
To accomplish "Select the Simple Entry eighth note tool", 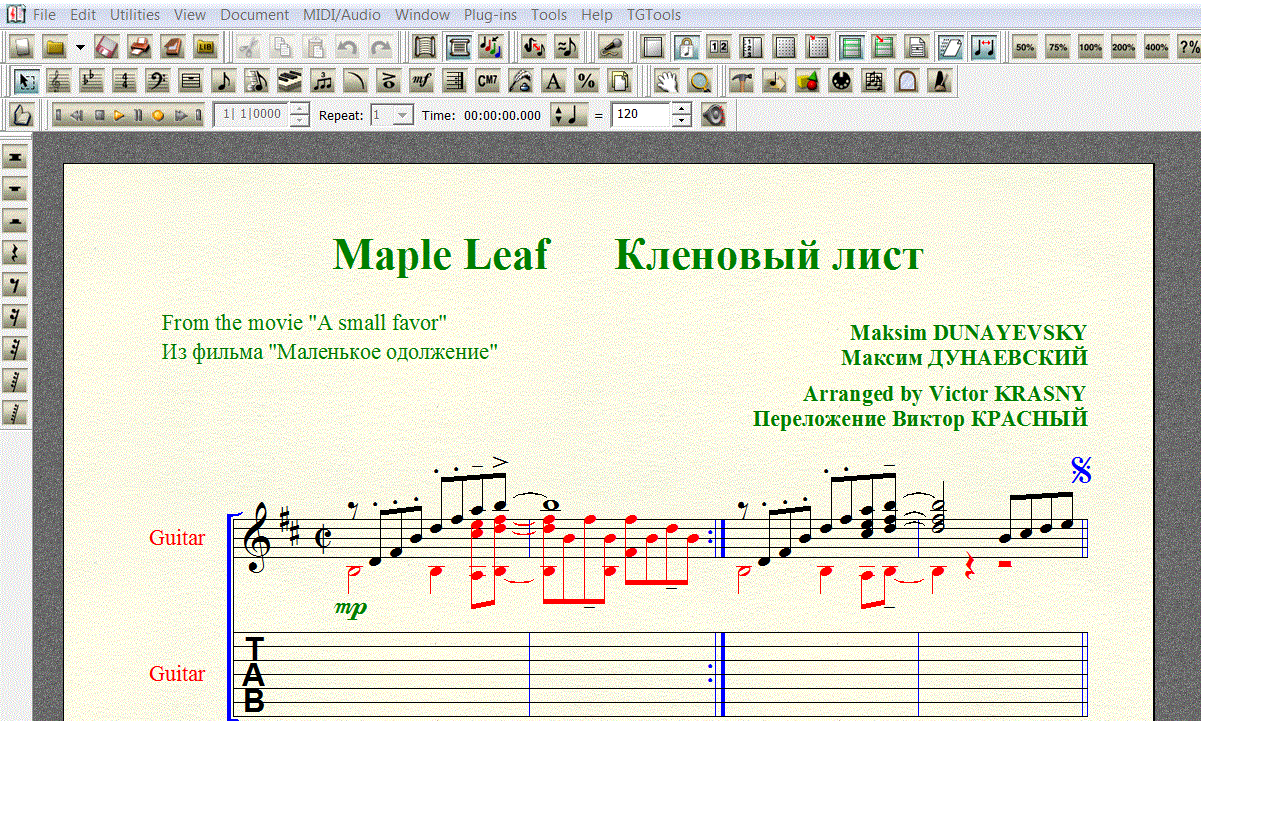I will click(x=222, y=81).
